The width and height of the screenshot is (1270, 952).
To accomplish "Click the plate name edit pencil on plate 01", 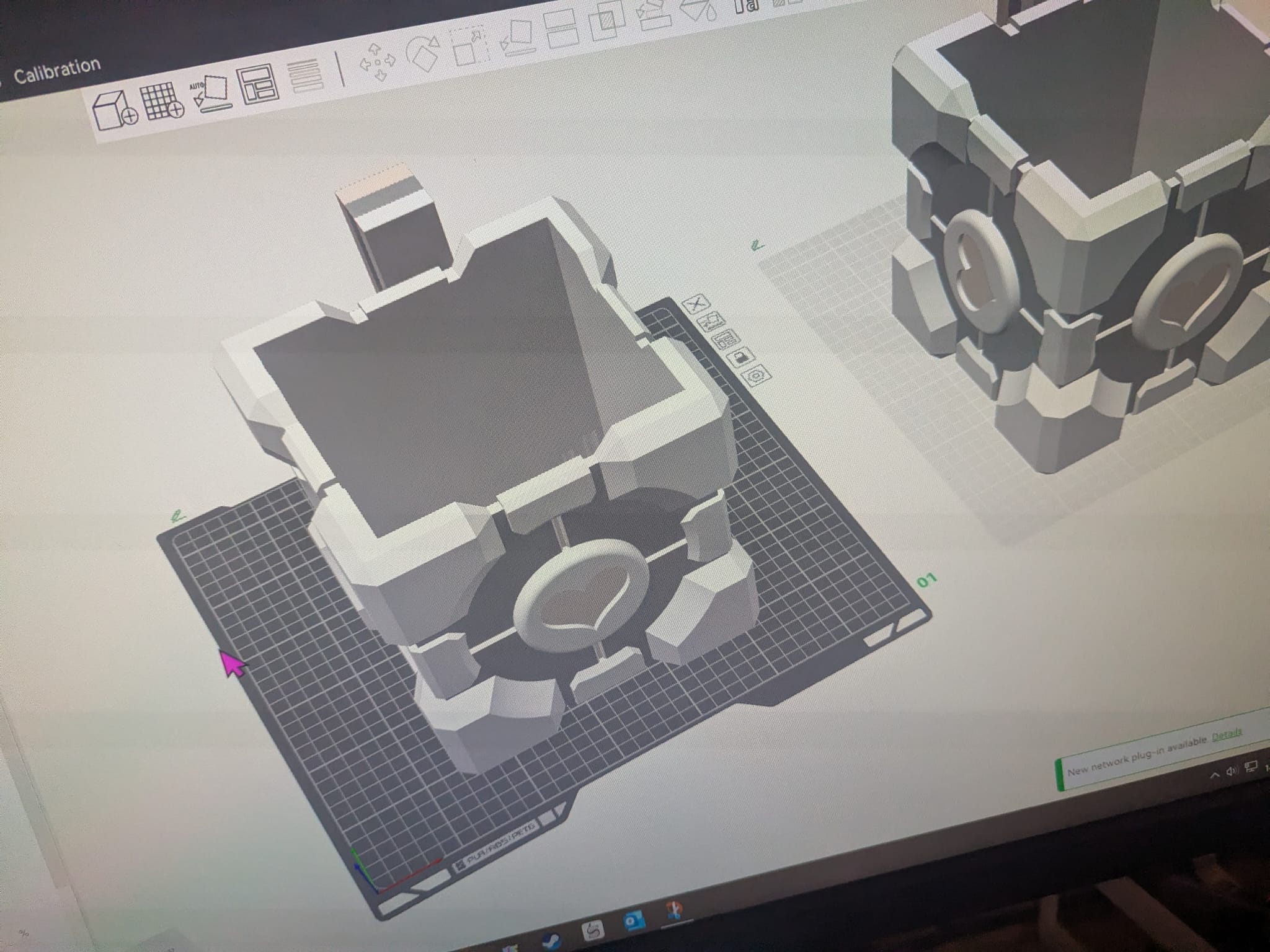I will pos(178,516).
